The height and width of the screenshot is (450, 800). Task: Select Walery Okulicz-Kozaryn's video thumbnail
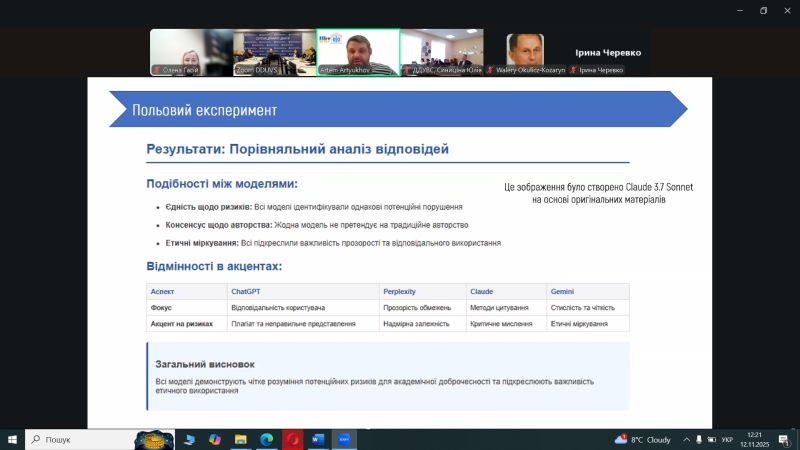(x=525, y=52)
